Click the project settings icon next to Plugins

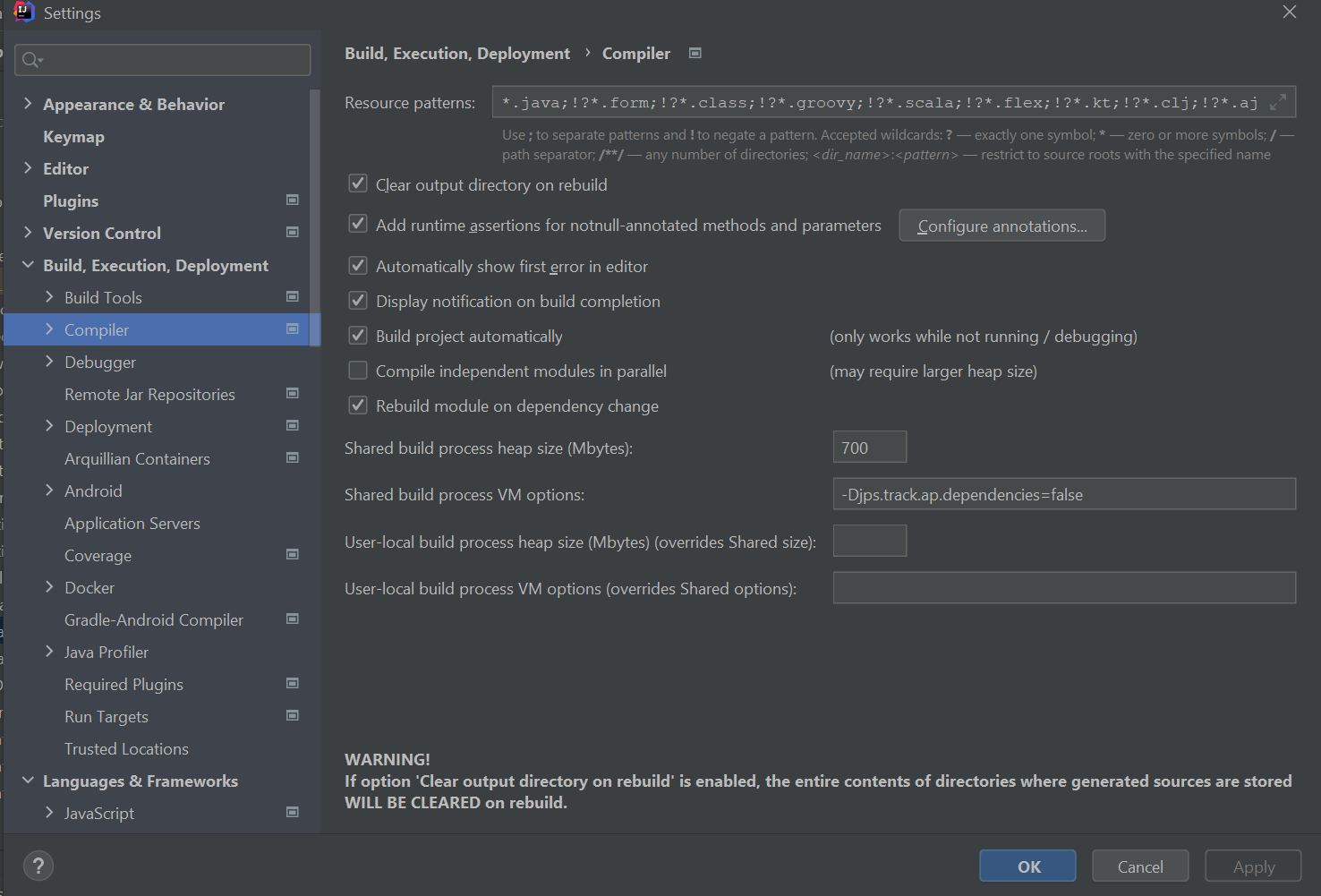click(x=292, y=200)
